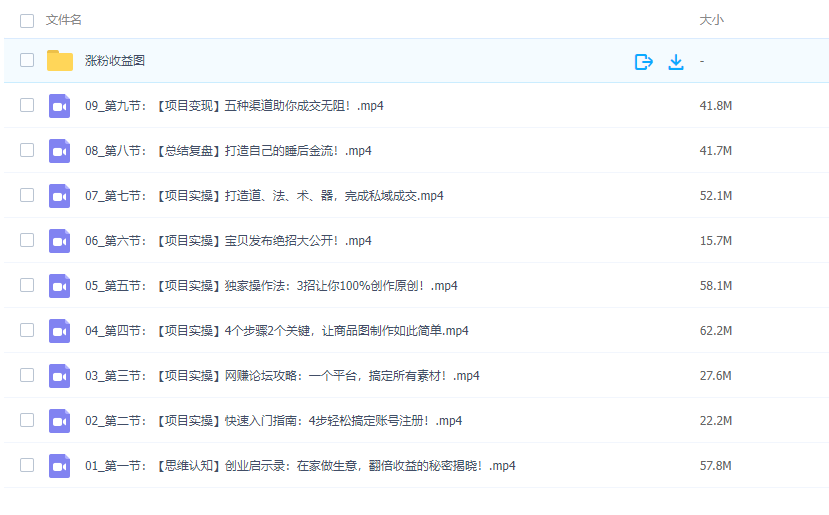Click the yellow folder icon for 涨粉收益图
829x515 pixels.
point(60,61)
